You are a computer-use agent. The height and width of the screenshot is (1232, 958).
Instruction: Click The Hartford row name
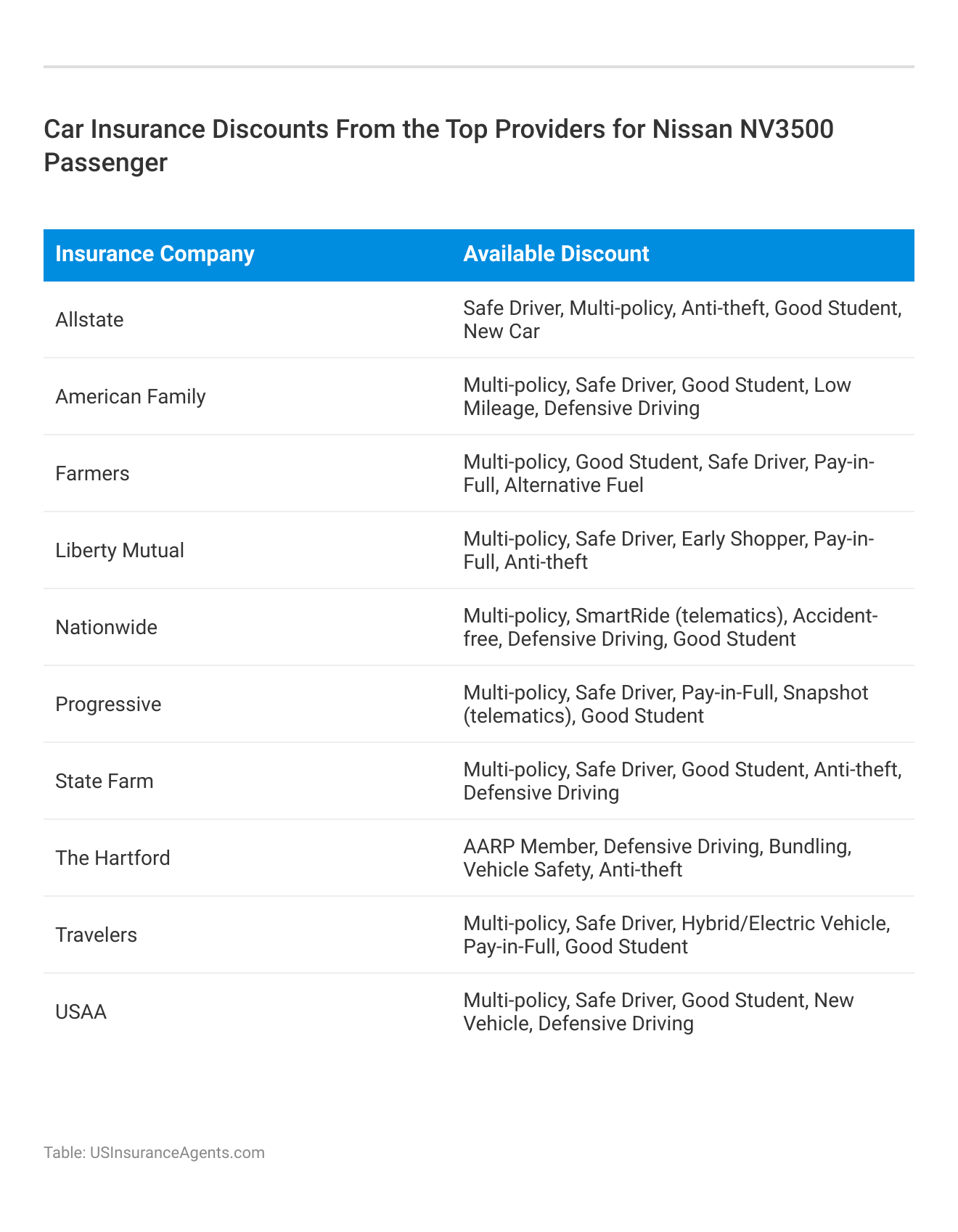pyautogui.click(x=112, y=858)
